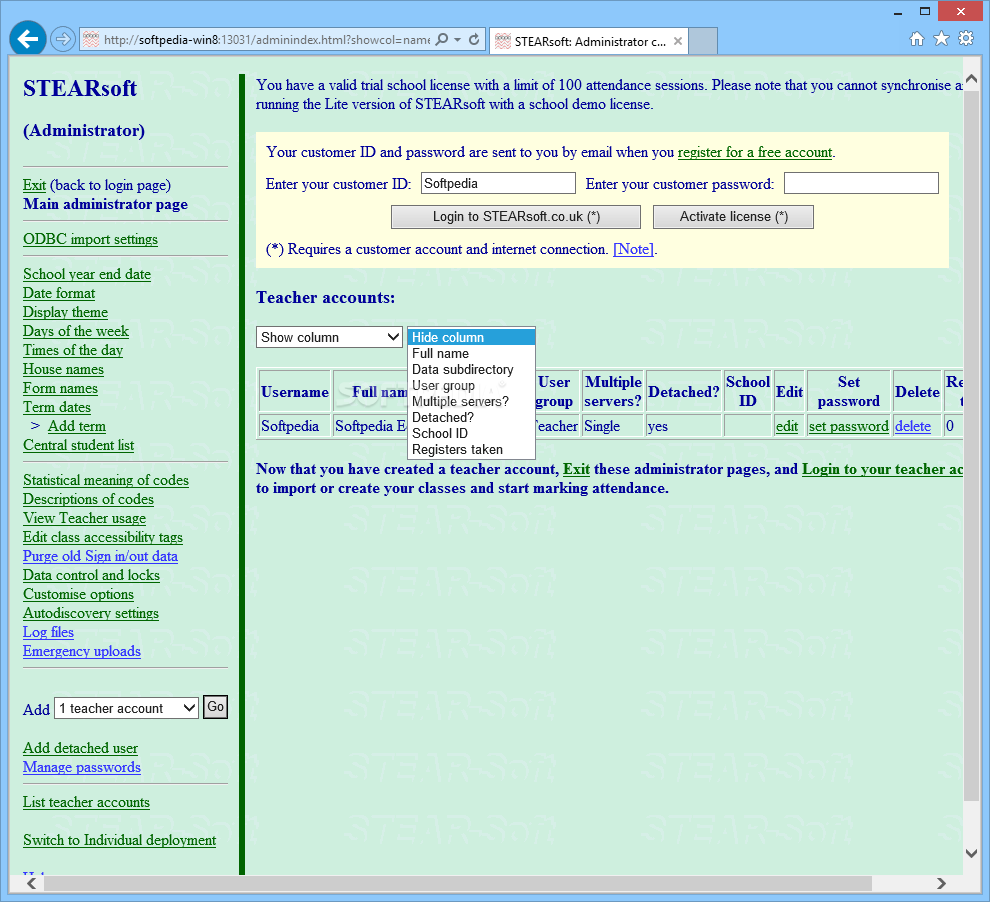The height and width of the screenshot is (902, 990).
Task: Open Autodiscovery settings link
Action: 91,613
